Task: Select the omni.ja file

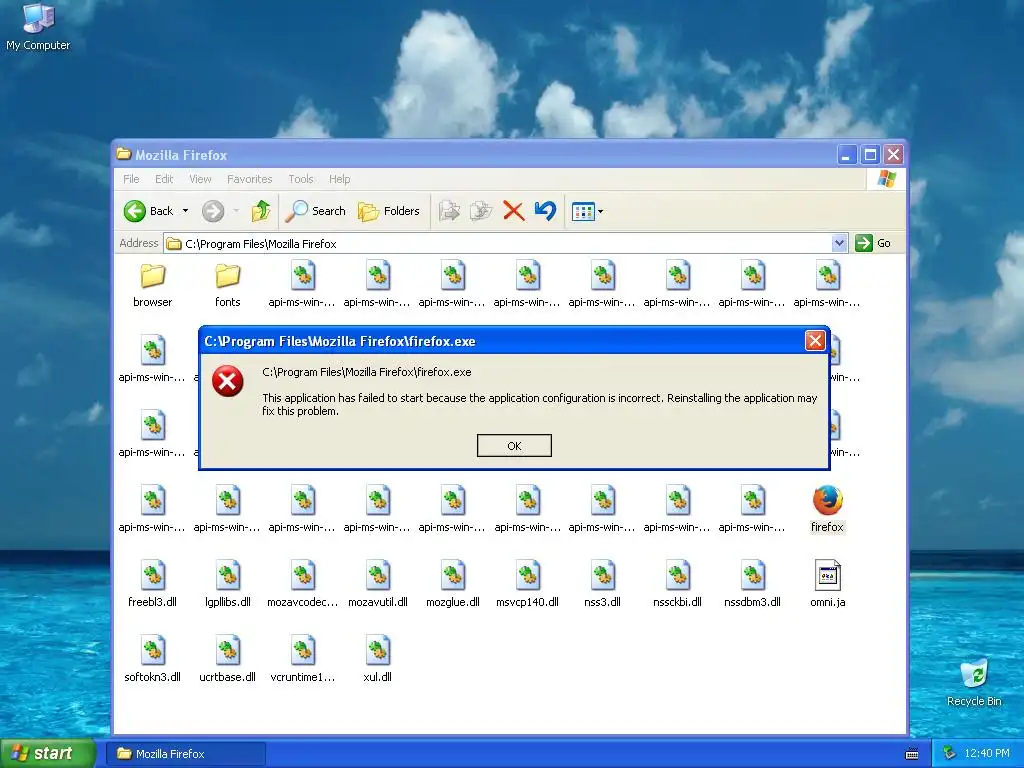Action: tap(827, 584)
